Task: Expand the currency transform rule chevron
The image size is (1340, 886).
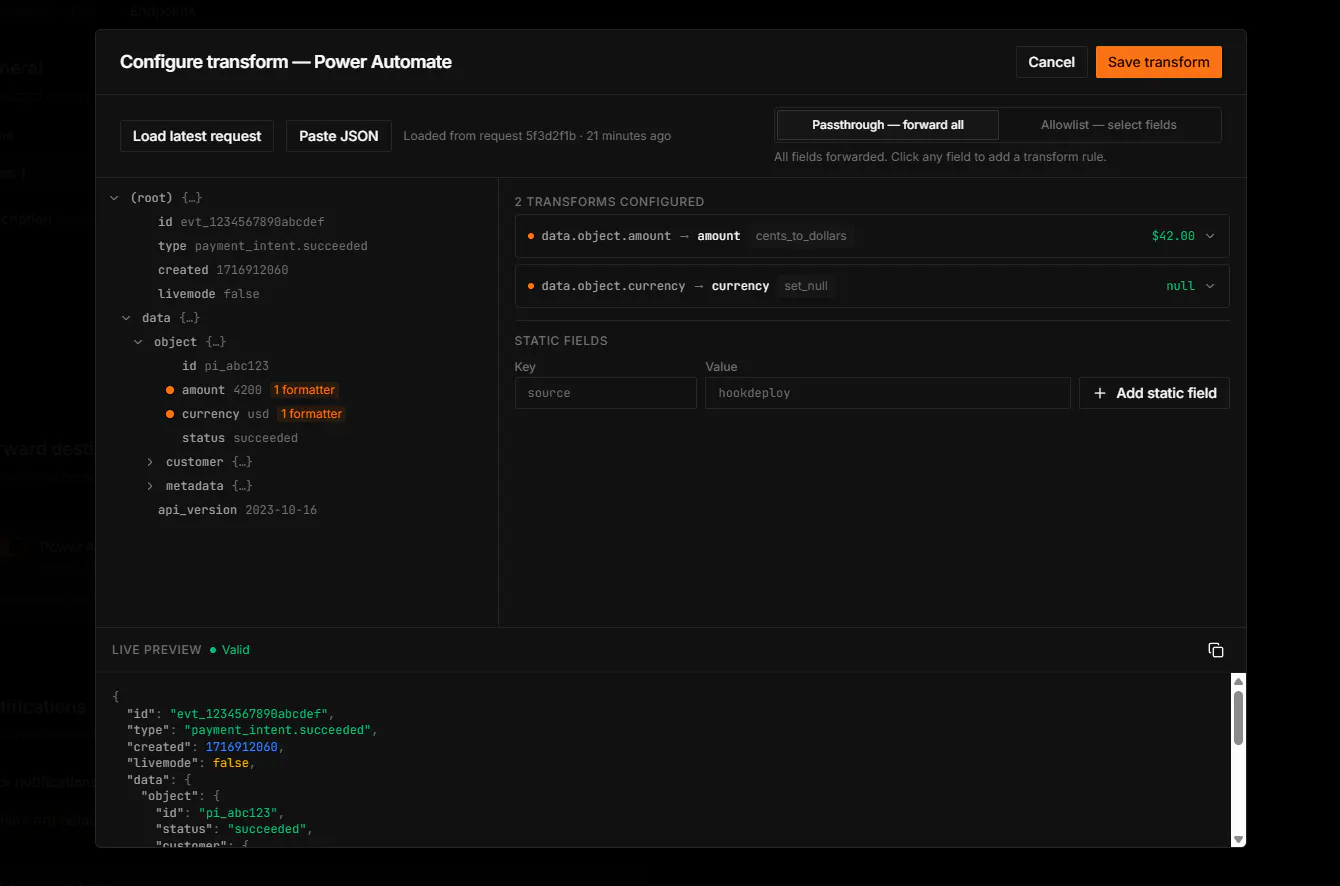Action: (x=1210, y=286)
